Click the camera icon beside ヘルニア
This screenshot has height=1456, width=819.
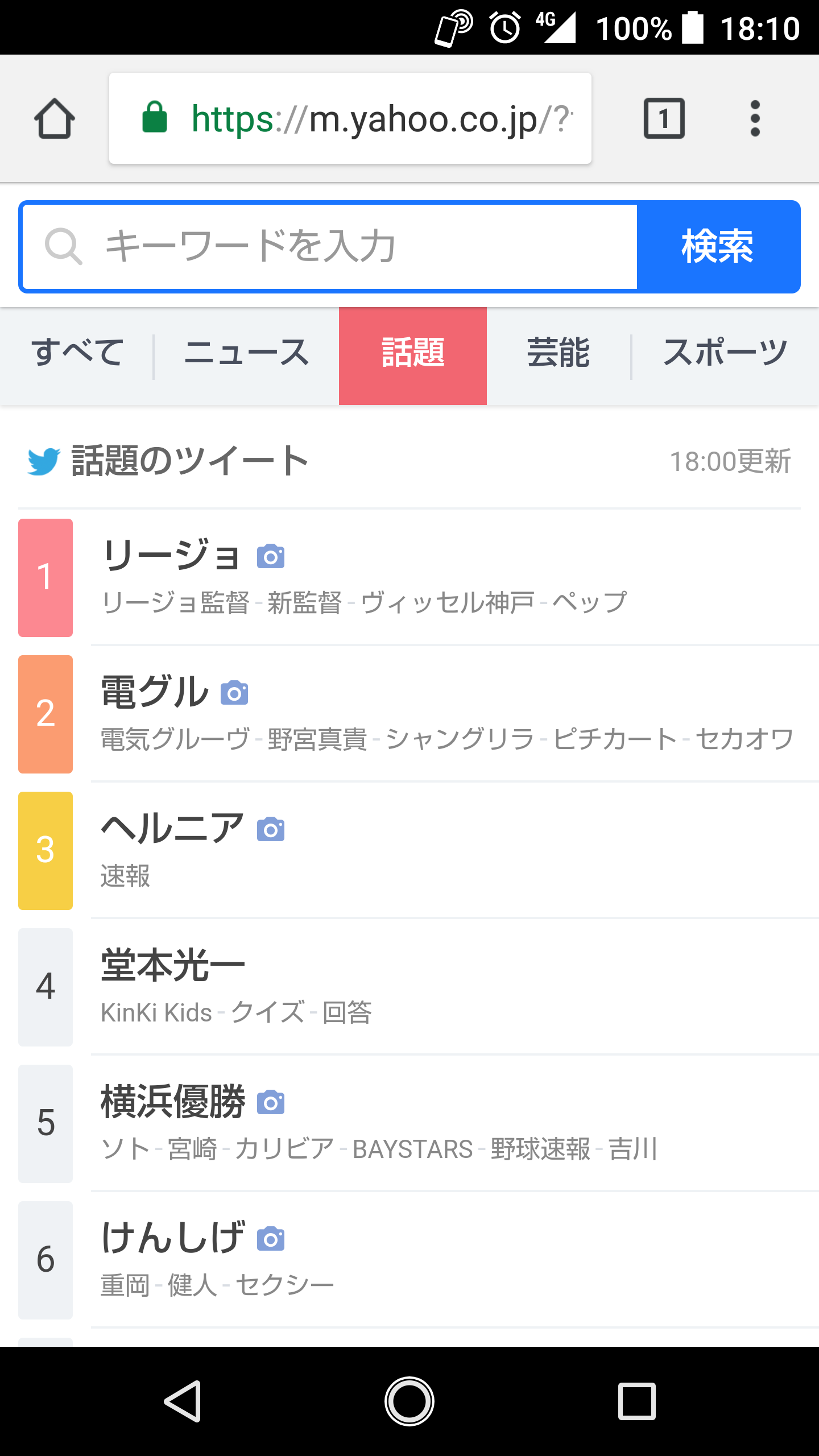[x=271, y=829]
